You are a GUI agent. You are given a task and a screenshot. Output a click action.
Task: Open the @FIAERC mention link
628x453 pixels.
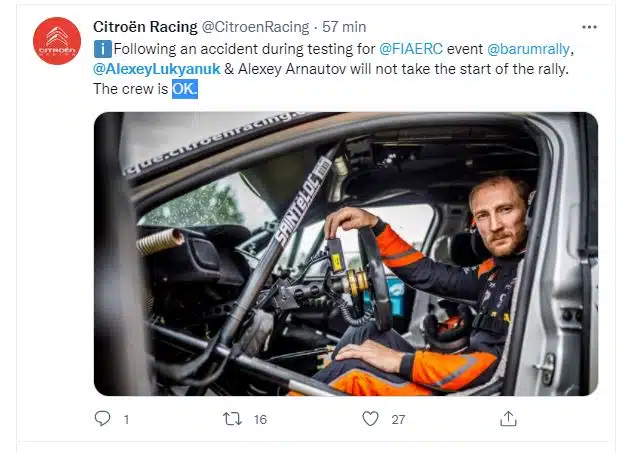[x=411, y=49]
